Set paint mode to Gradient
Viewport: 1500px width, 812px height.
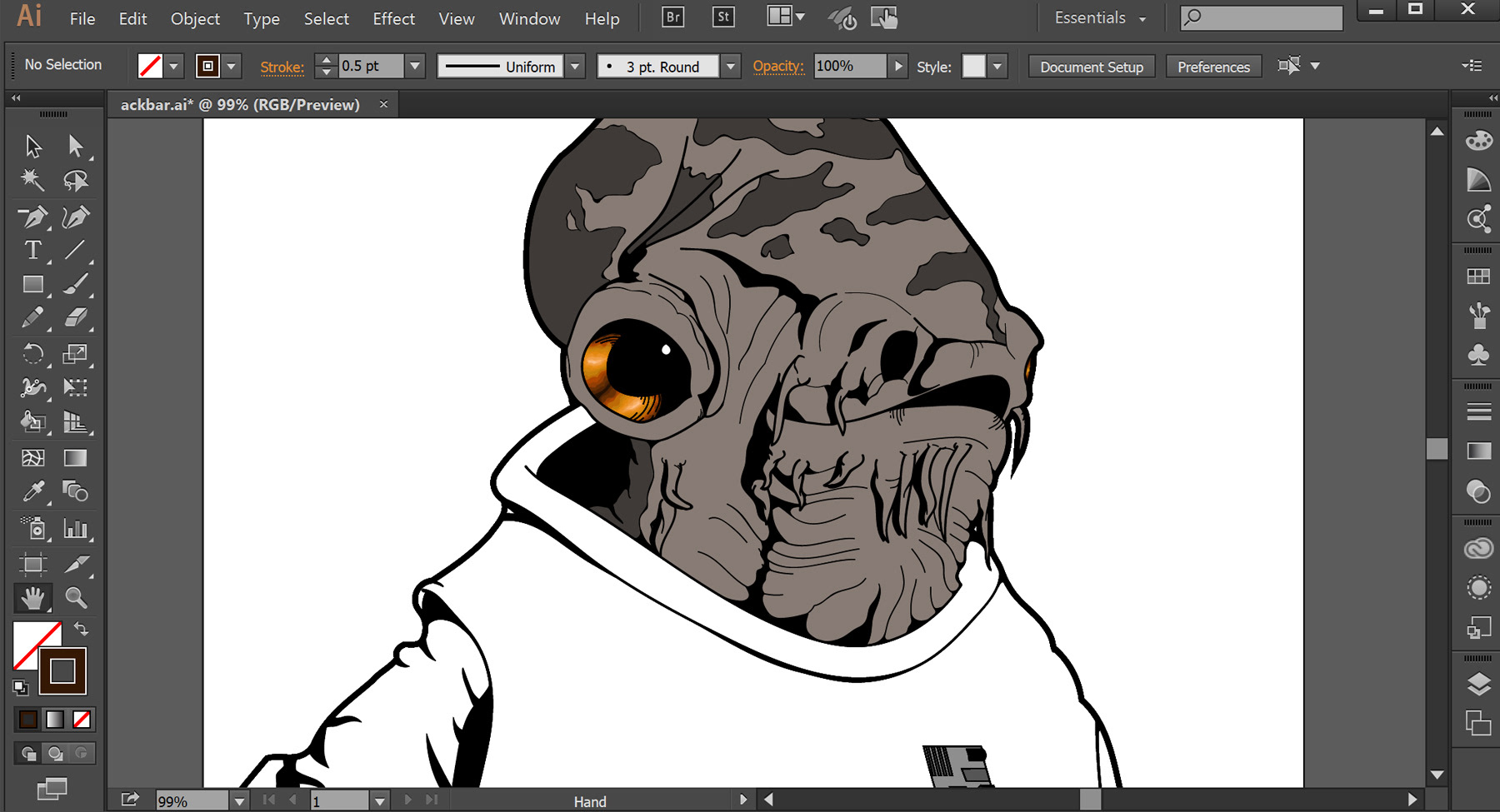pos(55,719)
